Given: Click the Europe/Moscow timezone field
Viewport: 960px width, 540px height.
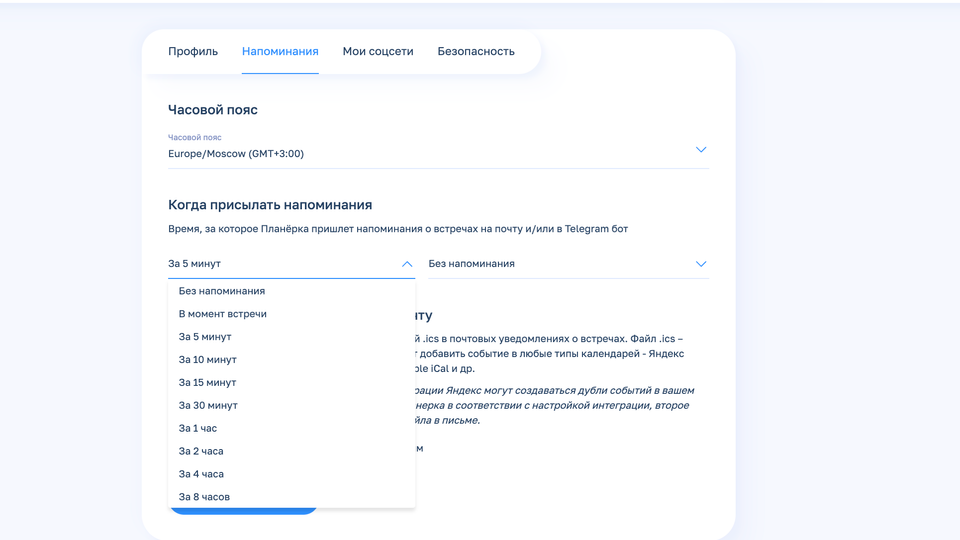Looking at the screenshot, I should pyautogui.click(x=438, y=149).
